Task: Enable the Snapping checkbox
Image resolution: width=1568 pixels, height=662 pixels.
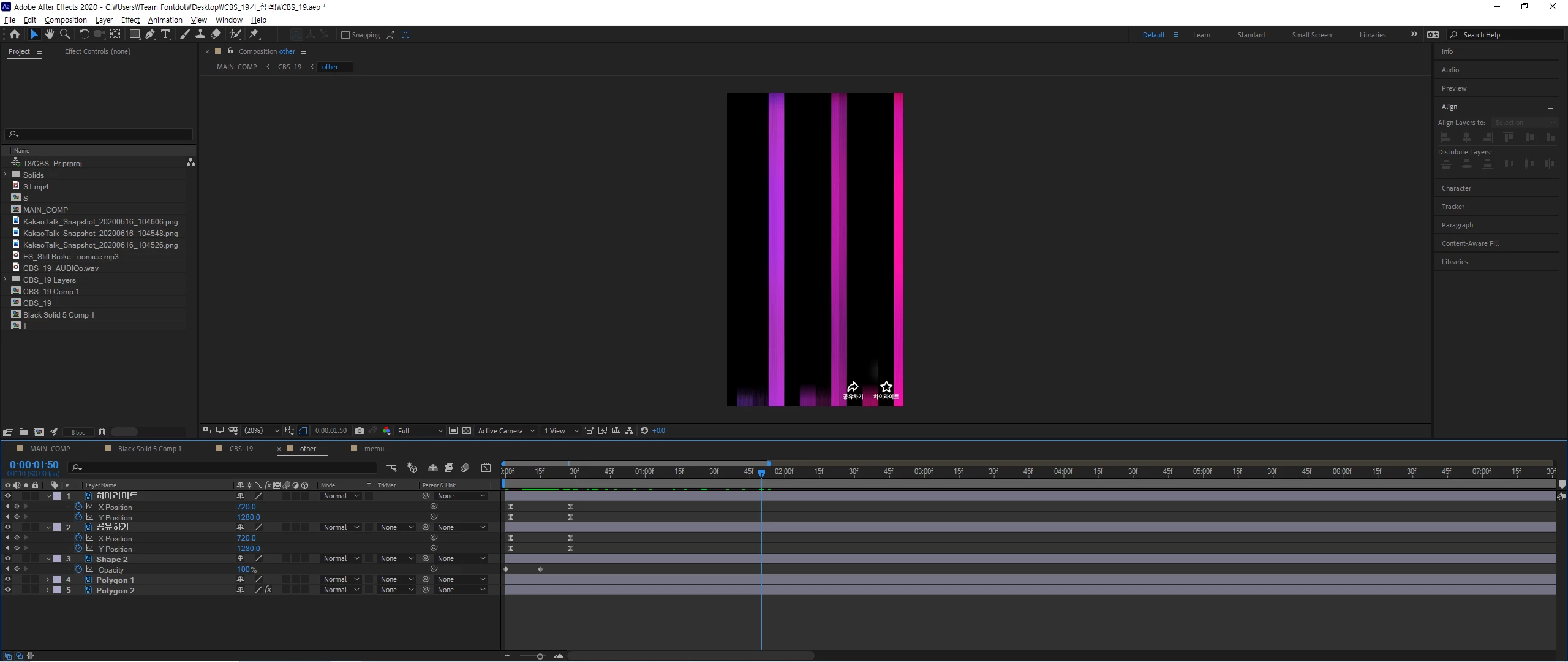Action: coord(345,35)
